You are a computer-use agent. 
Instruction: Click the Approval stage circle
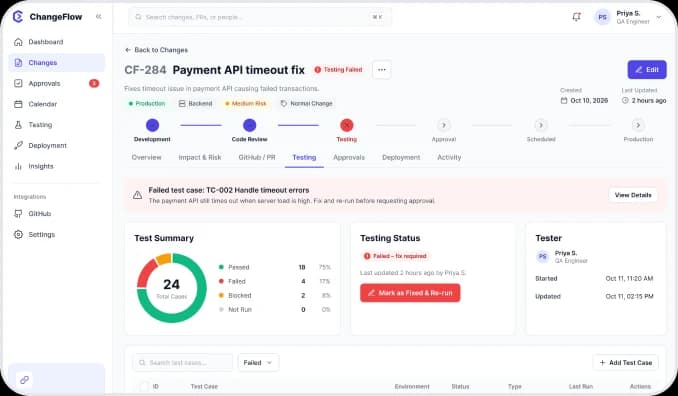(444, 125)
